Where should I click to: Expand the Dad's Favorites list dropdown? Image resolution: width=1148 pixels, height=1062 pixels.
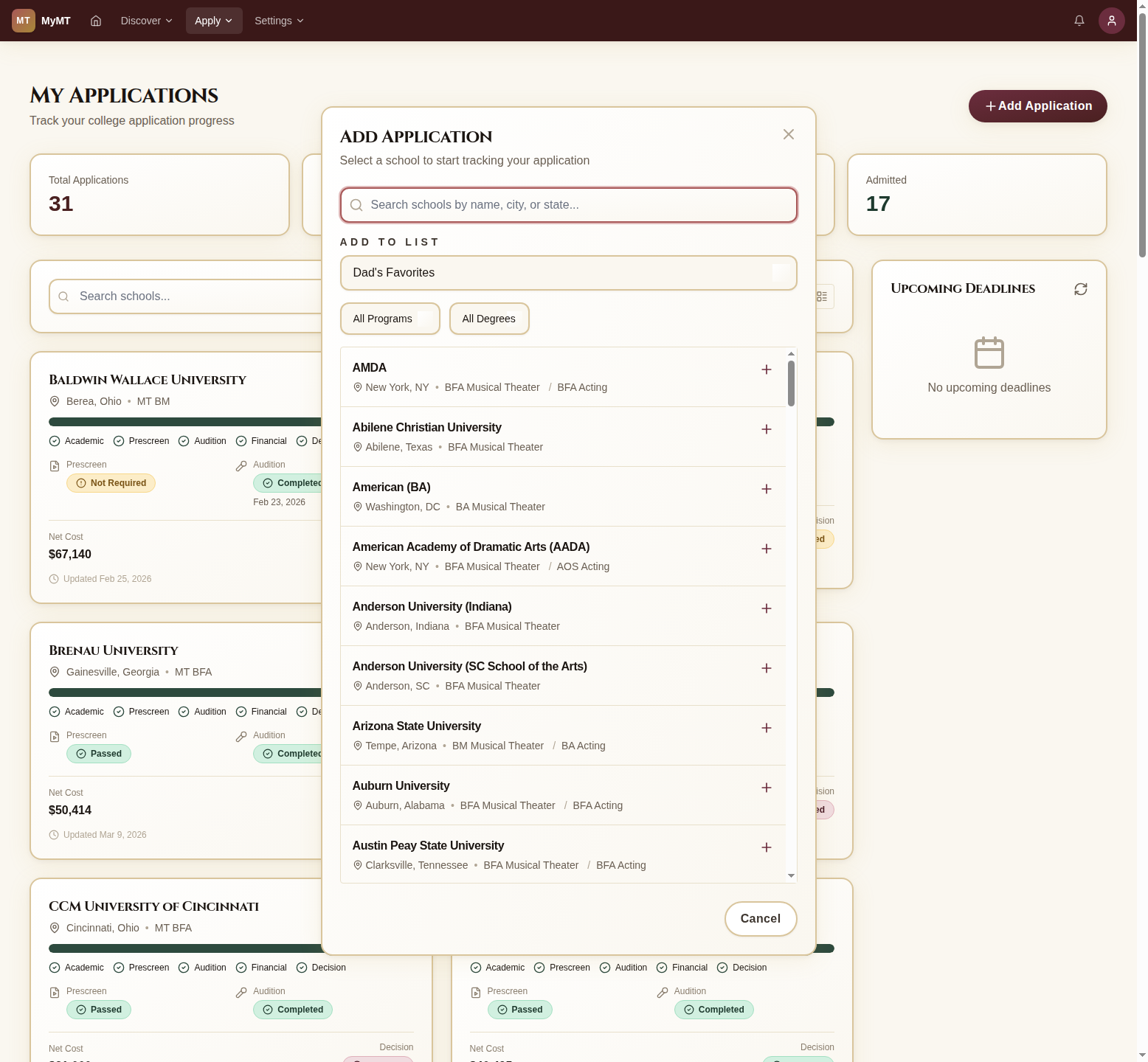(x=568, y=273)
